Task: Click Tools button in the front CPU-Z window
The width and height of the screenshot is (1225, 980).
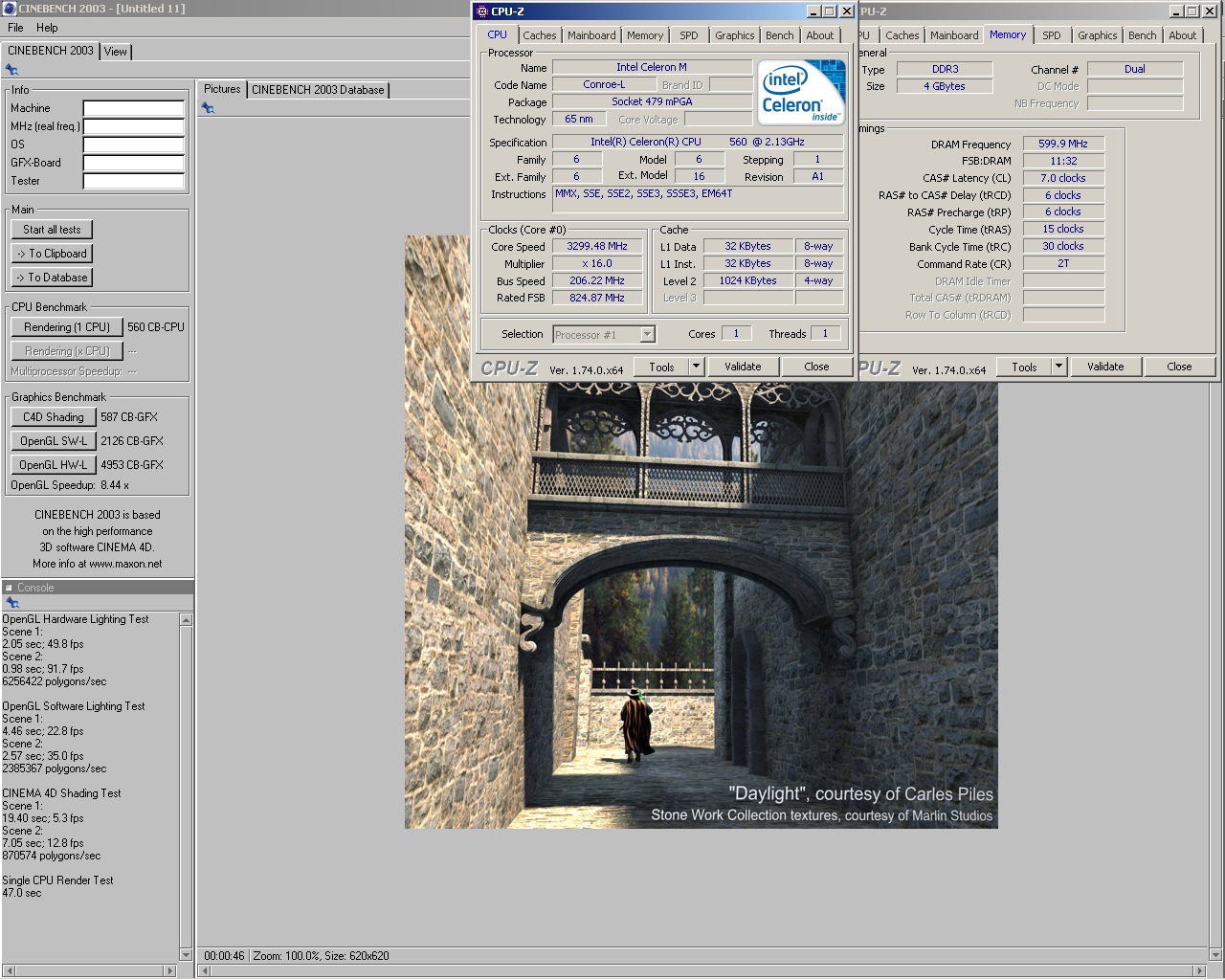Action: 661,367
